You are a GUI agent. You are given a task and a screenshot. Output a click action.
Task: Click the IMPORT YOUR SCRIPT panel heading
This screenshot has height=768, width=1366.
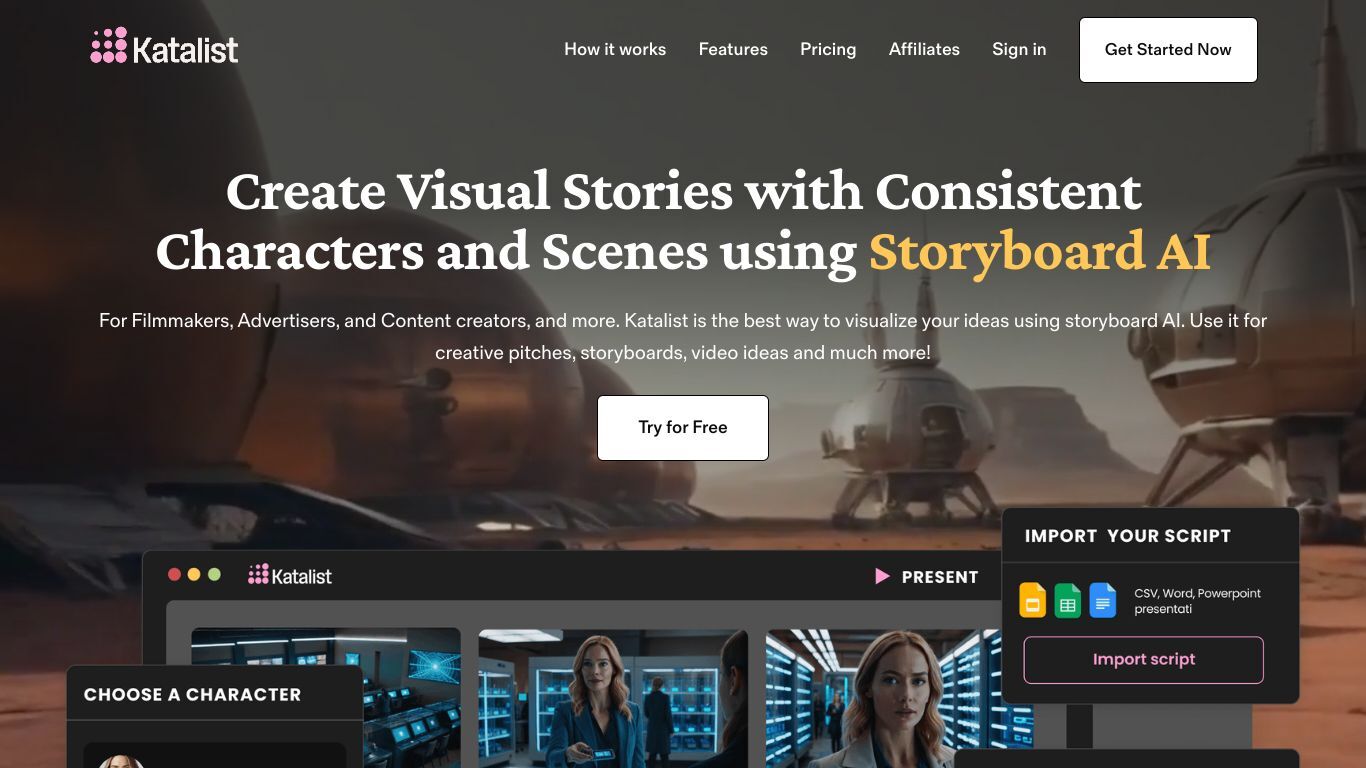click(x=1128, y=536)
